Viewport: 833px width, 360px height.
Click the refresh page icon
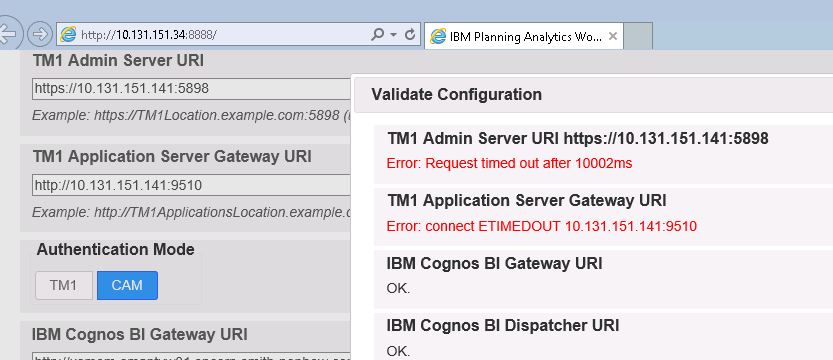[410, 35]
